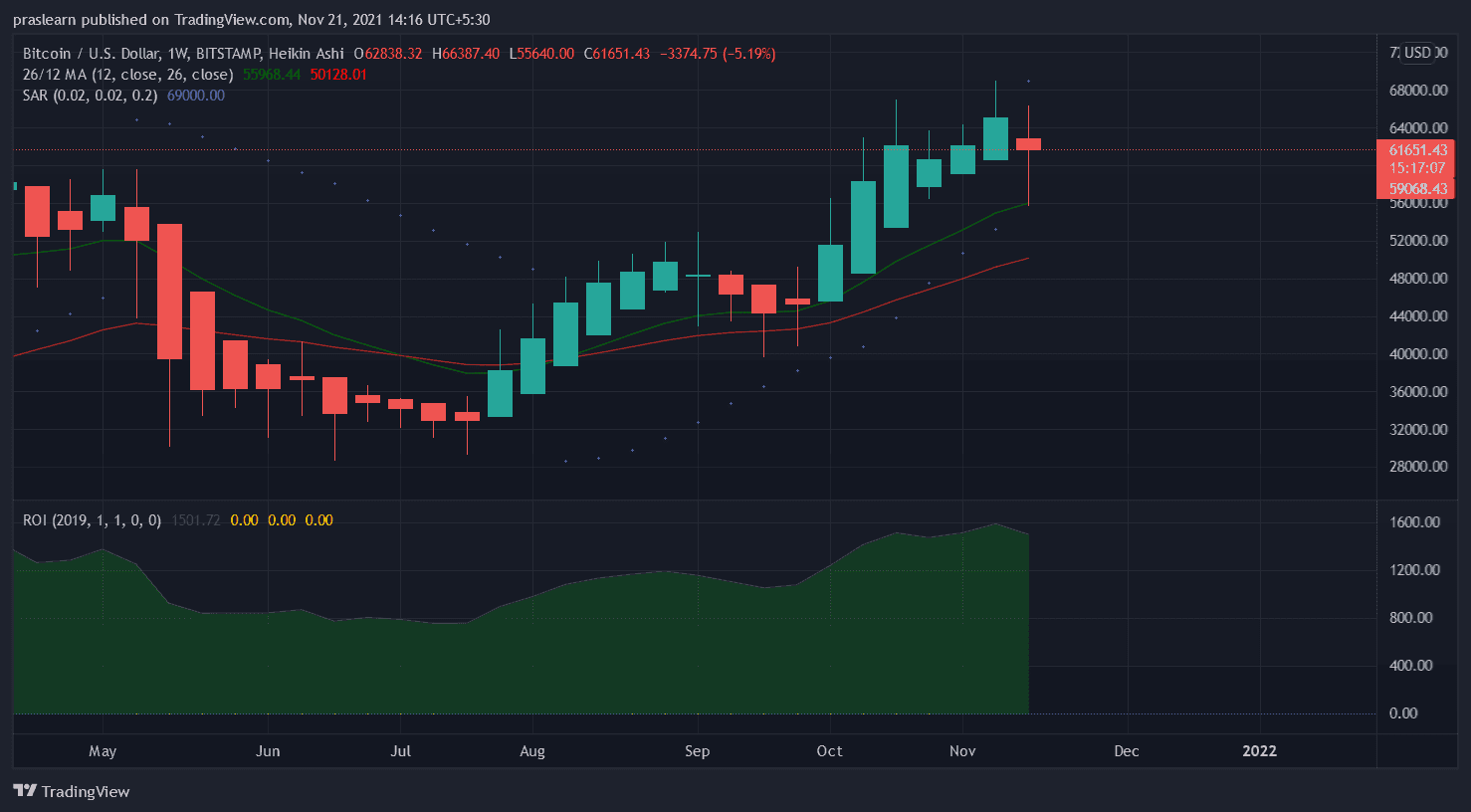Click the Jul label on time axis
This screenshot has width=1471, height=812.
click(x=400, y=751)
